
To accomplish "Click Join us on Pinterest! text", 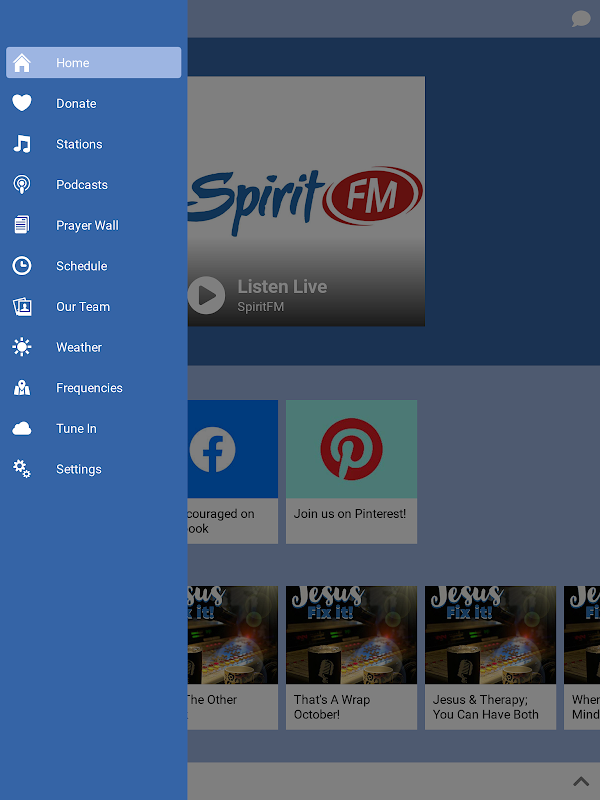I will [x=349, y=514].
